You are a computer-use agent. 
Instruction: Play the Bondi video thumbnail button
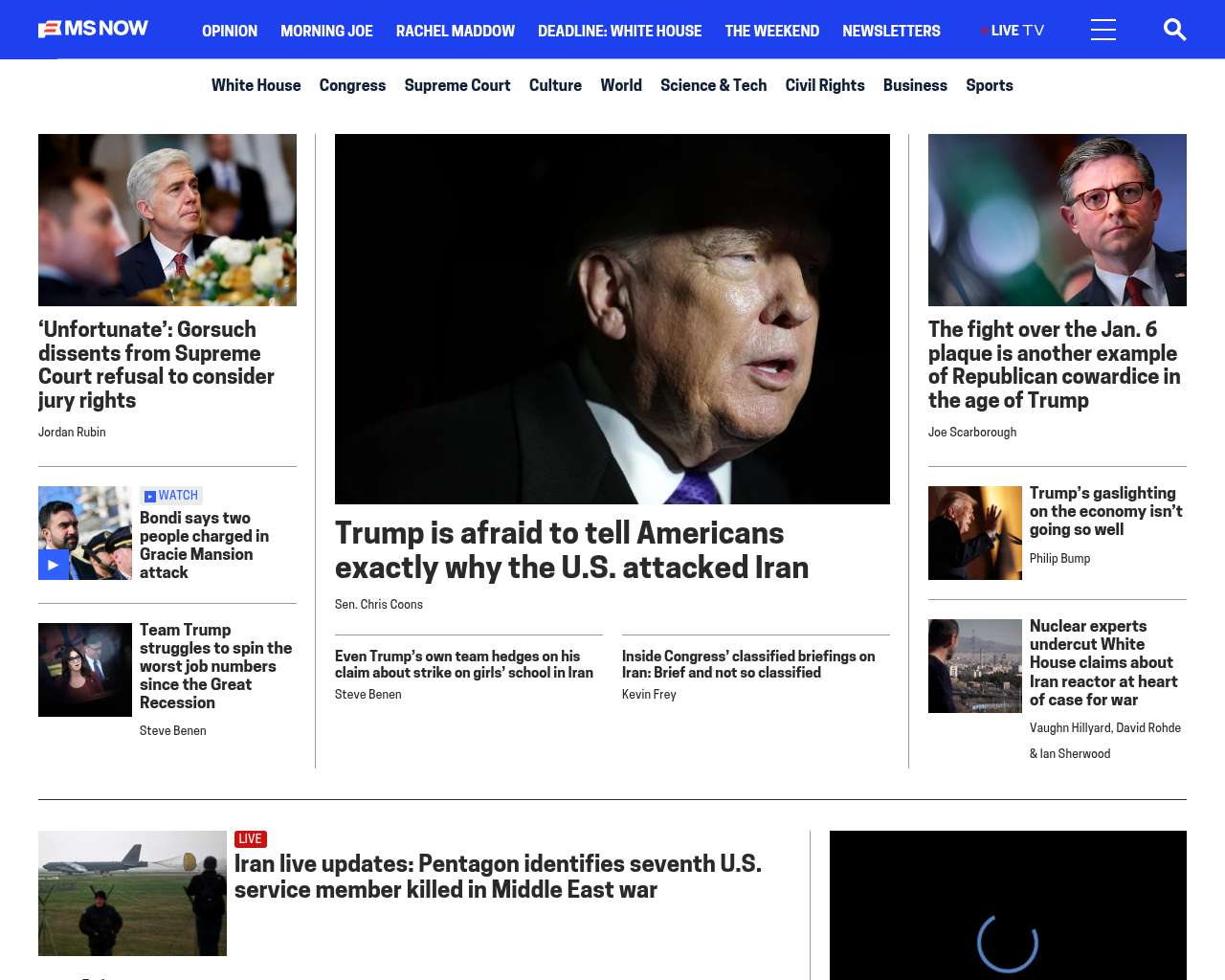click(54, 565)
